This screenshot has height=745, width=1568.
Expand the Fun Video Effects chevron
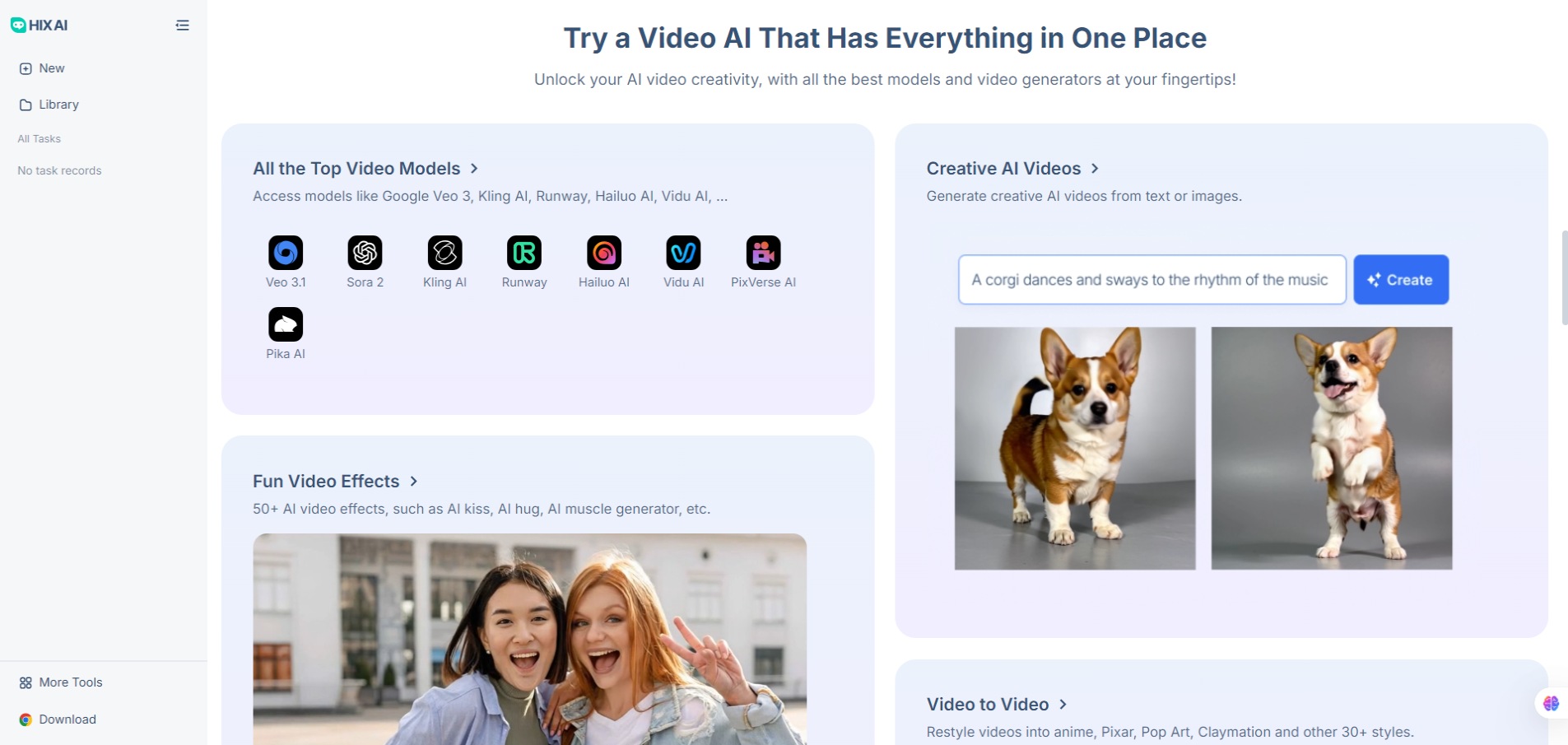[413, 481]
